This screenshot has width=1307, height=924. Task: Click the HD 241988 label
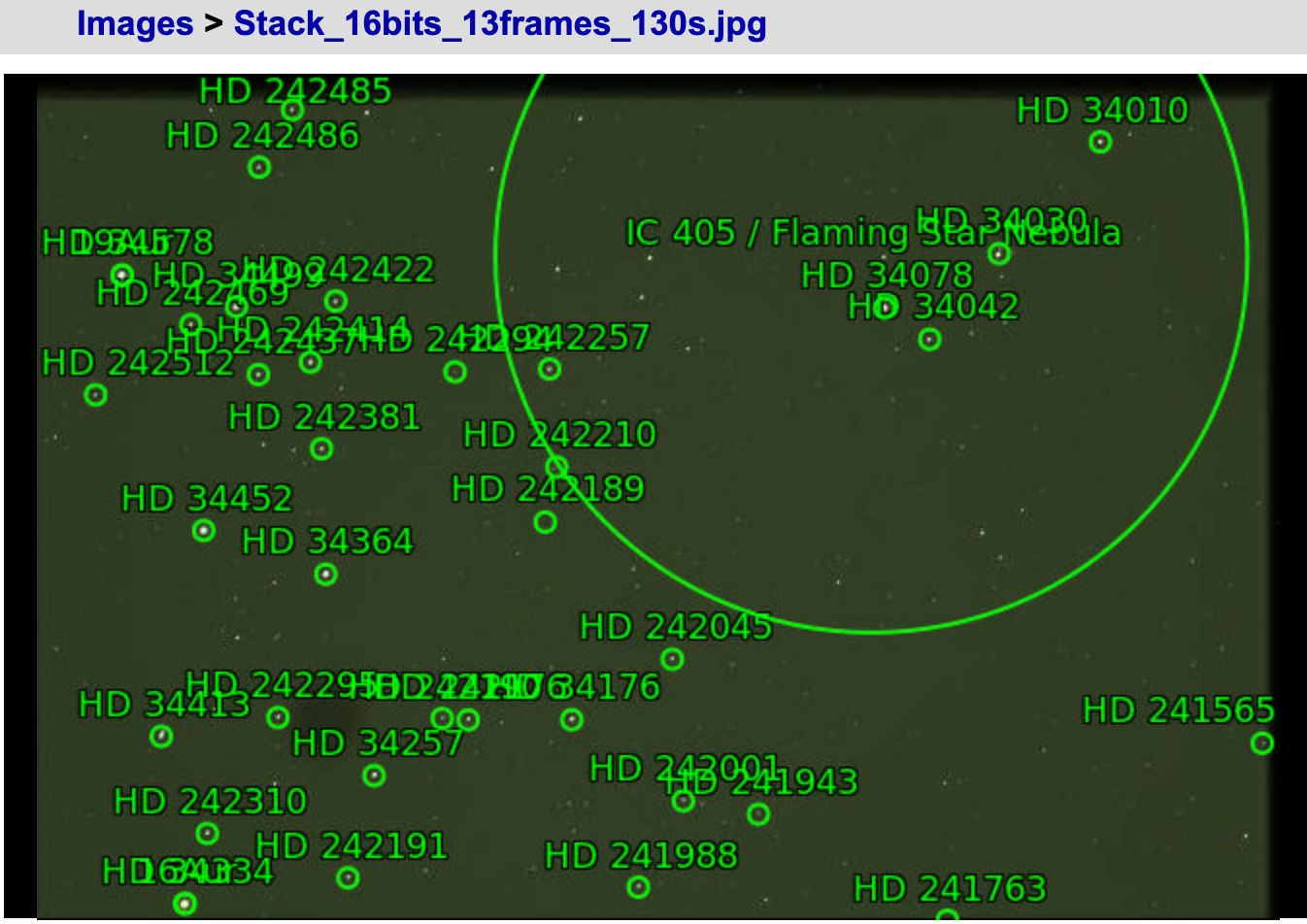pos(641,856)
